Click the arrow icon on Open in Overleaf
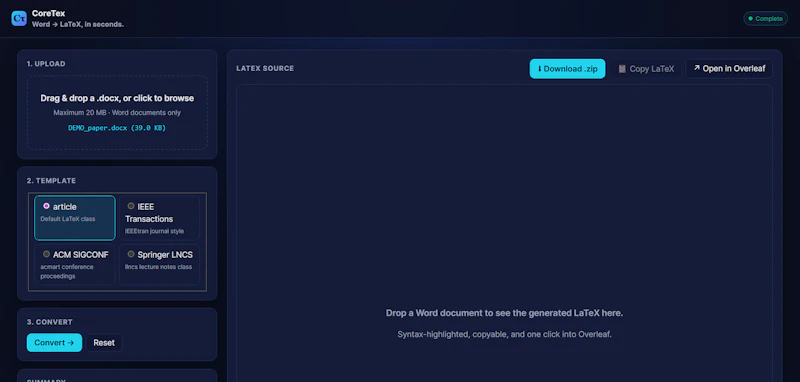This screenshot has width=800, height=382. [696, 68]
